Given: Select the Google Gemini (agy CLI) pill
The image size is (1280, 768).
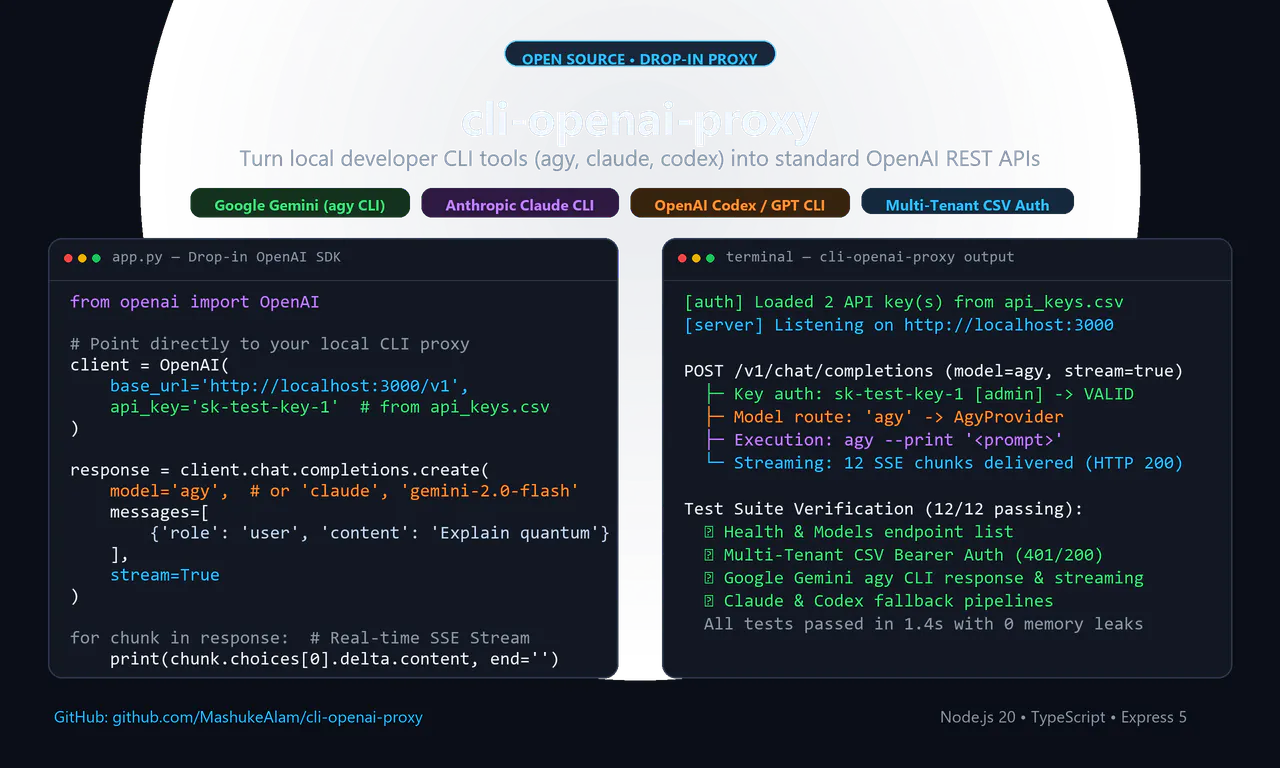Looking at the screenshot, I should pos(300,203).
